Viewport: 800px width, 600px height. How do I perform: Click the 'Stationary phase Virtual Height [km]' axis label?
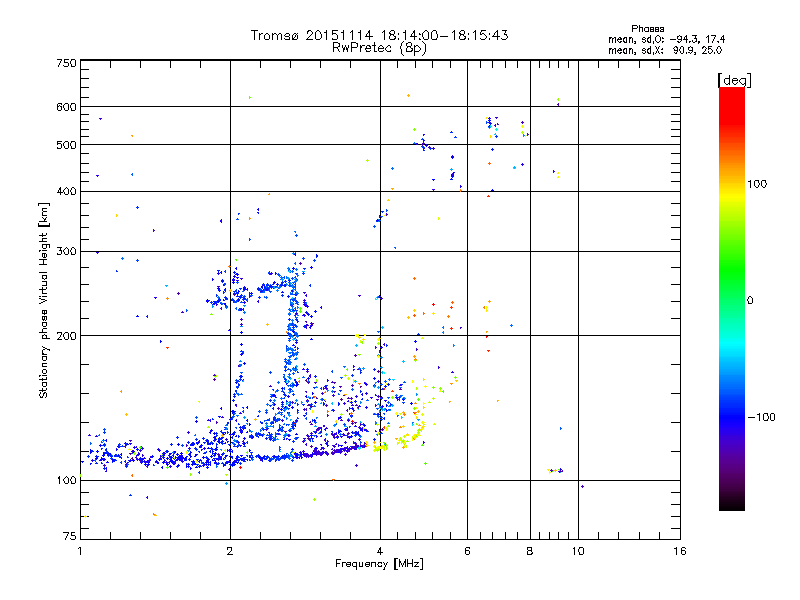(44, 301)
